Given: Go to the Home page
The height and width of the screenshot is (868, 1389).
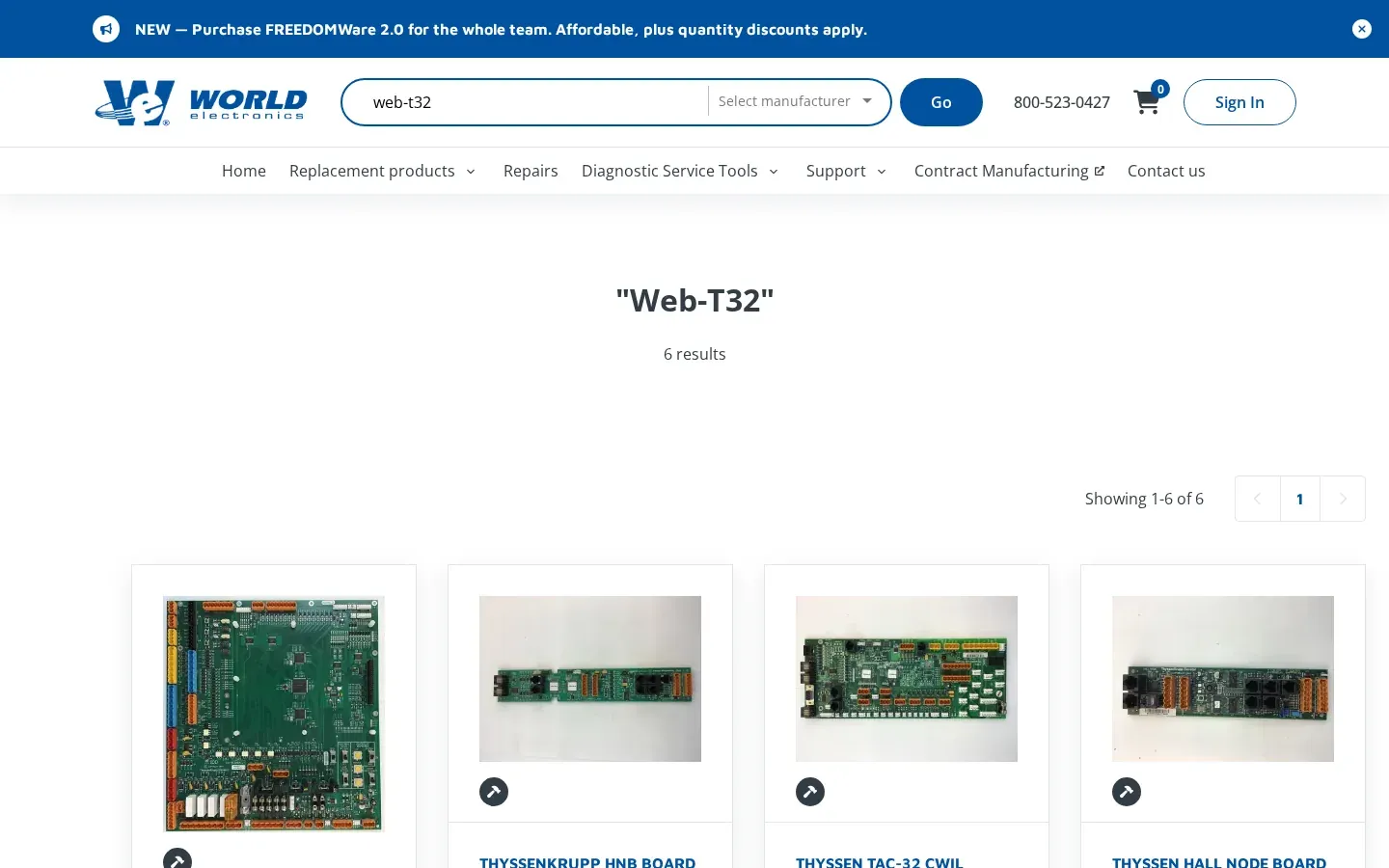Looking at the screenshot, I should [244, 171].
